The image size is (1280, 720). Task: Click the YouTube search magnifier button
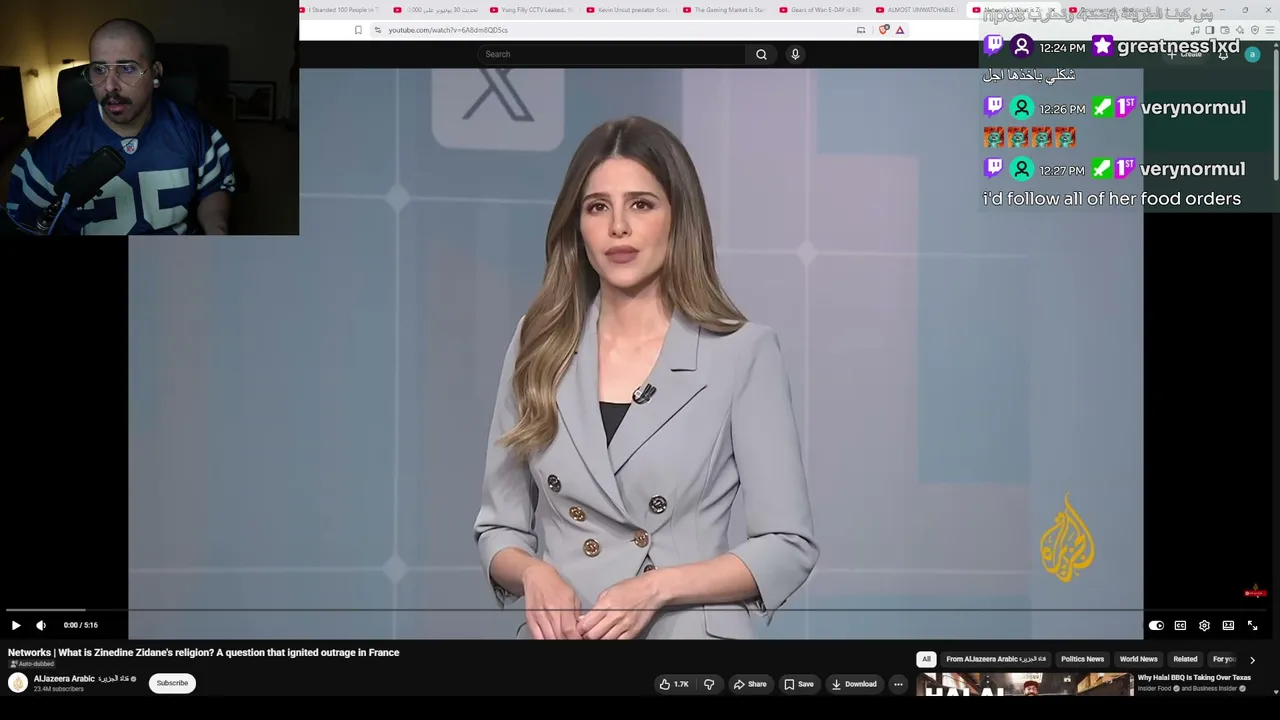(761, 54)
